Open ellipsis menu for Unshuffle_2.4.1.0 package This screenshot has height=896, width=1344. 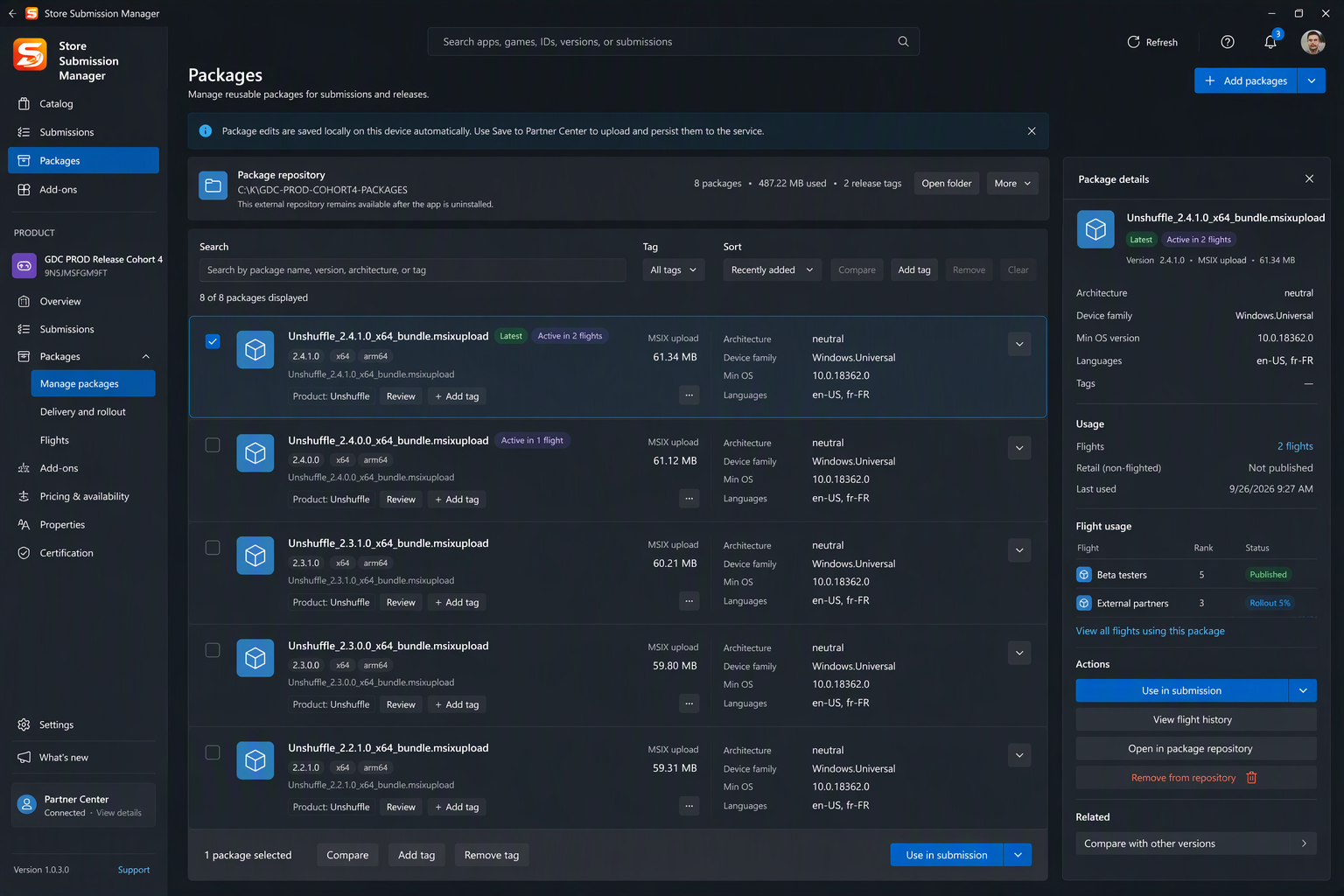tap(689, 395)
